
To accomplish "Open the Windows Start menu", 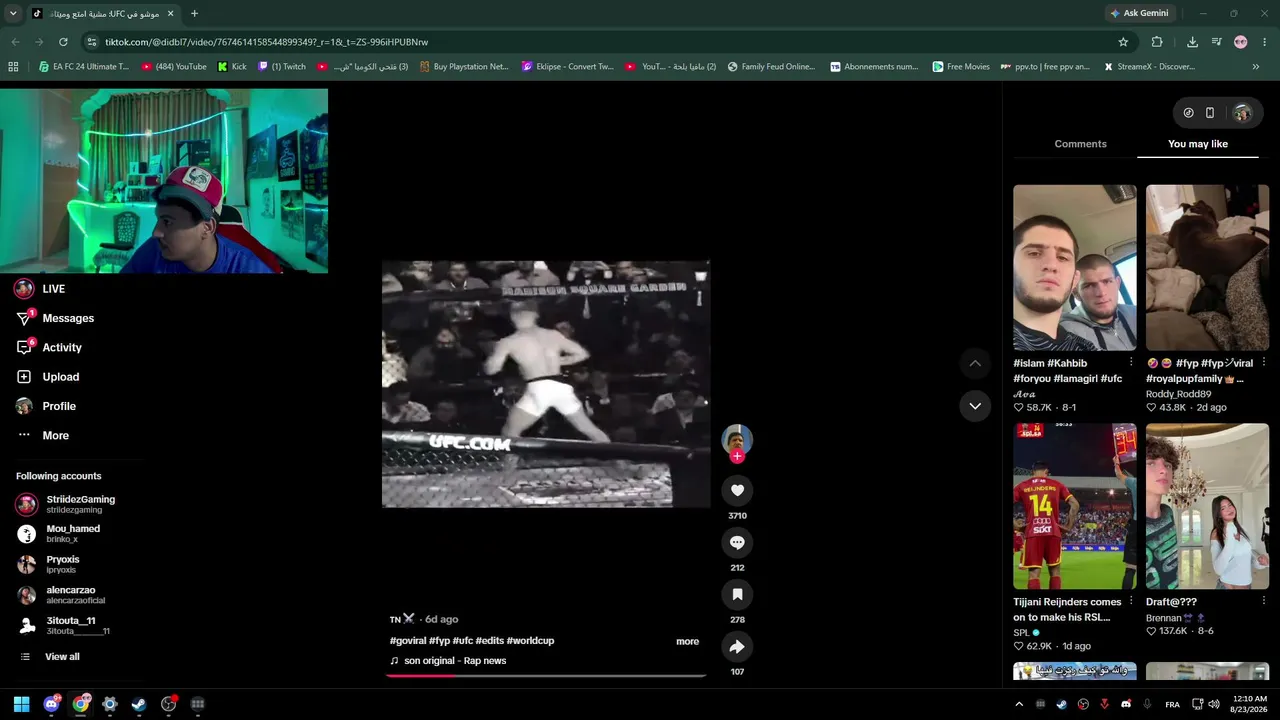I will coord(21,704).
